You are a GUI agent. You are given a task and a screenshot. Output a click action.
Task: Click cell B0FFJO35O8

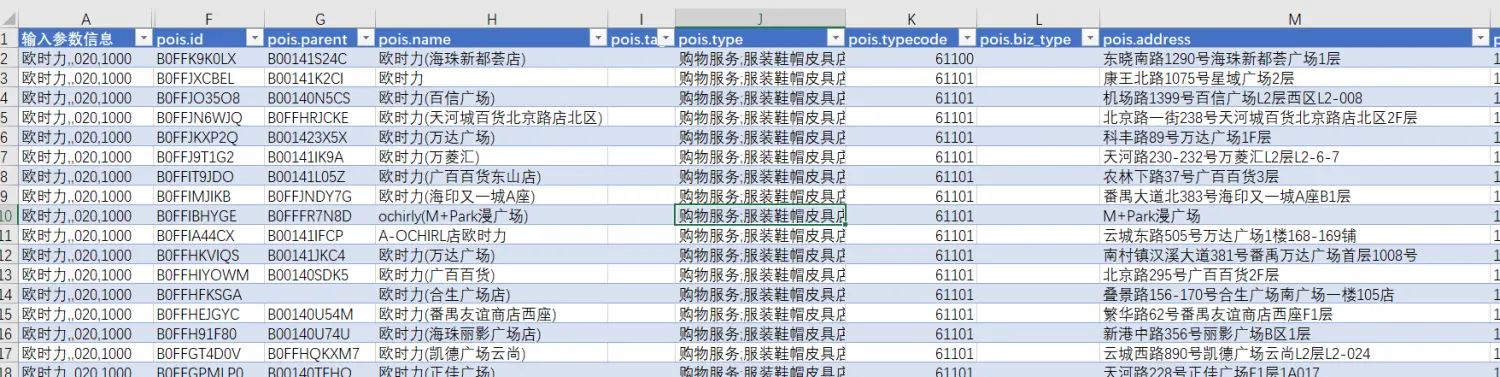[x=198, y=98]
